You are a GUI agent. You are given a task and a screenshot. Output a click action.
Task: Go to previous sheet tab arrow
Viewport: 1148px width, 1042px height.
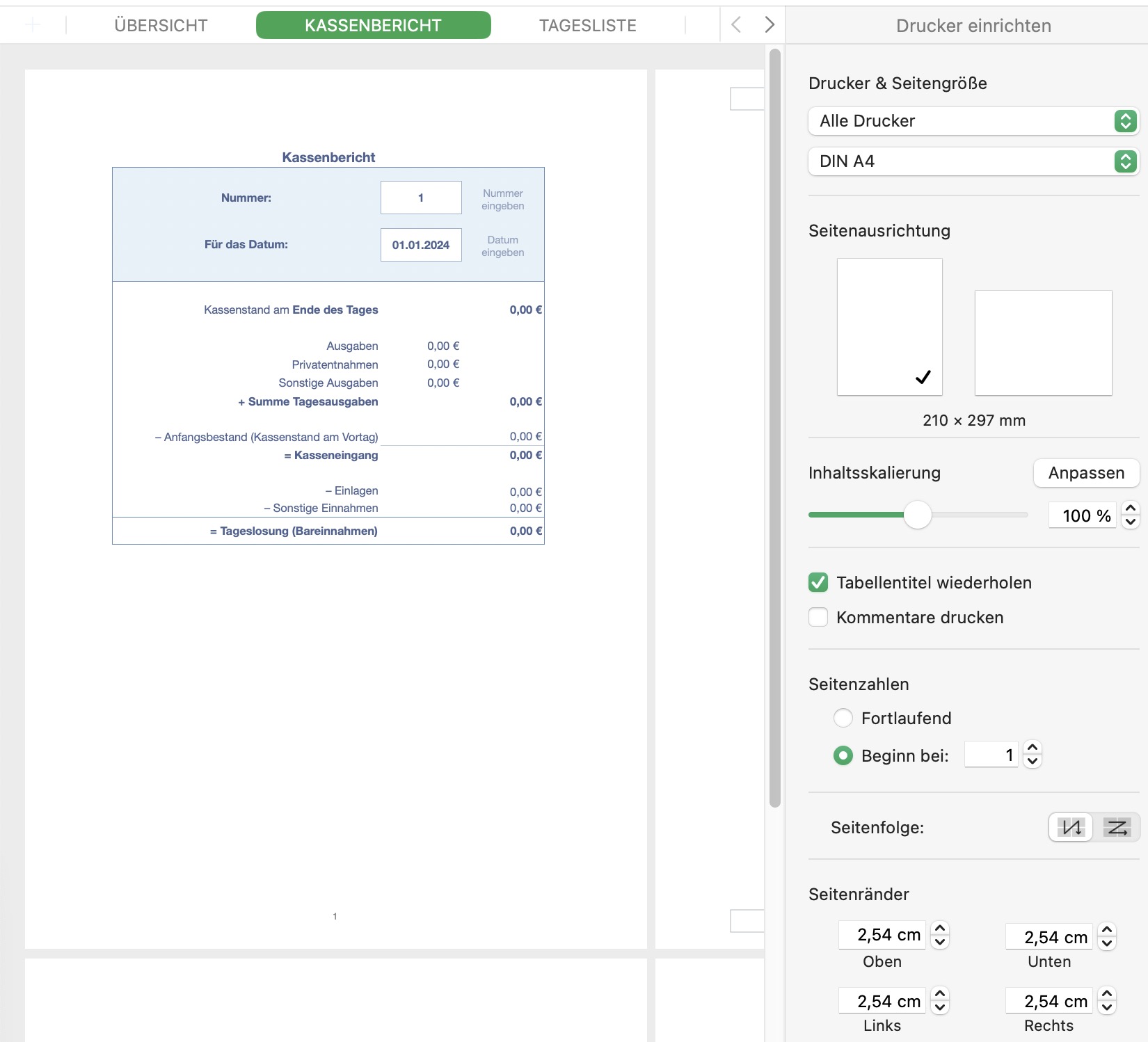click(x=736, y=25)
